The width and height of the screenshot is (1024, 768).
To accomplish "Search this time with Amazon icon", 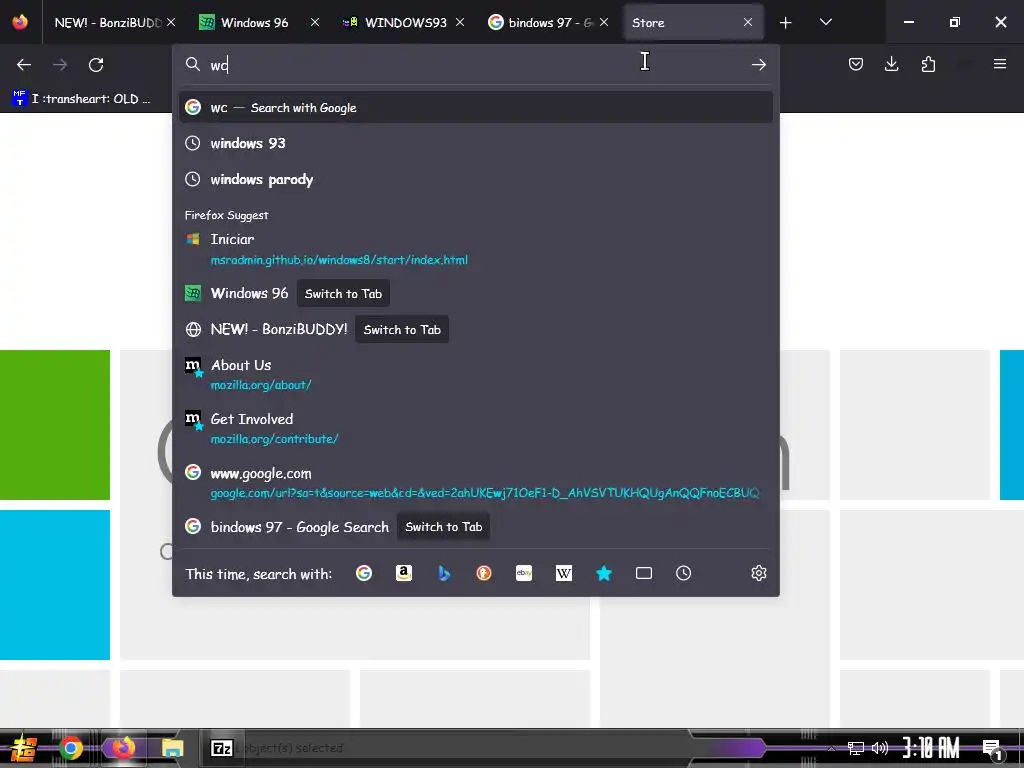I will point(404,573).
